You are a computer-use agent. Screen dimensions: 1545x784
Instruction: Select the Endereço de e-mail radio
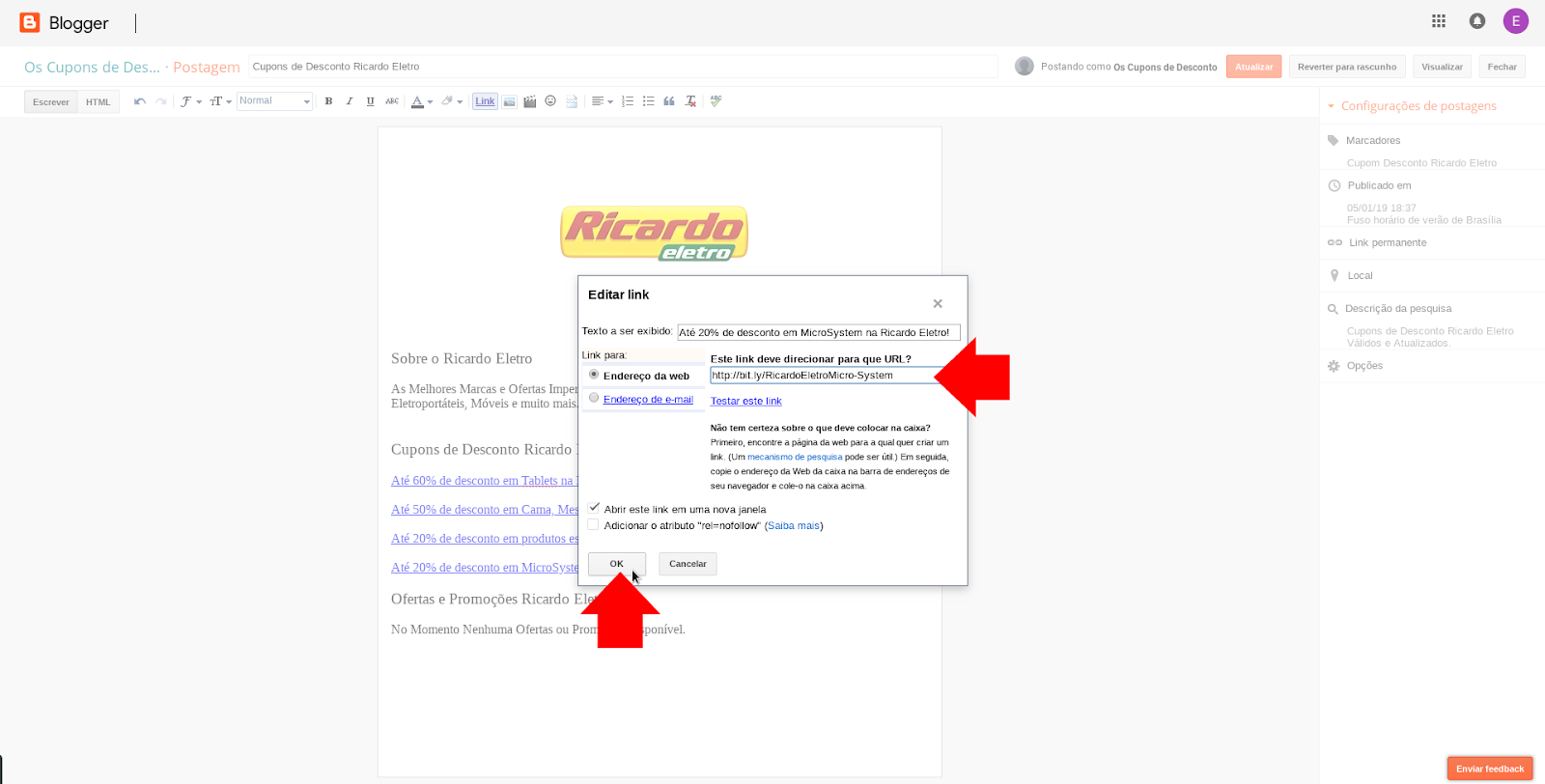(x=594, y=398)
